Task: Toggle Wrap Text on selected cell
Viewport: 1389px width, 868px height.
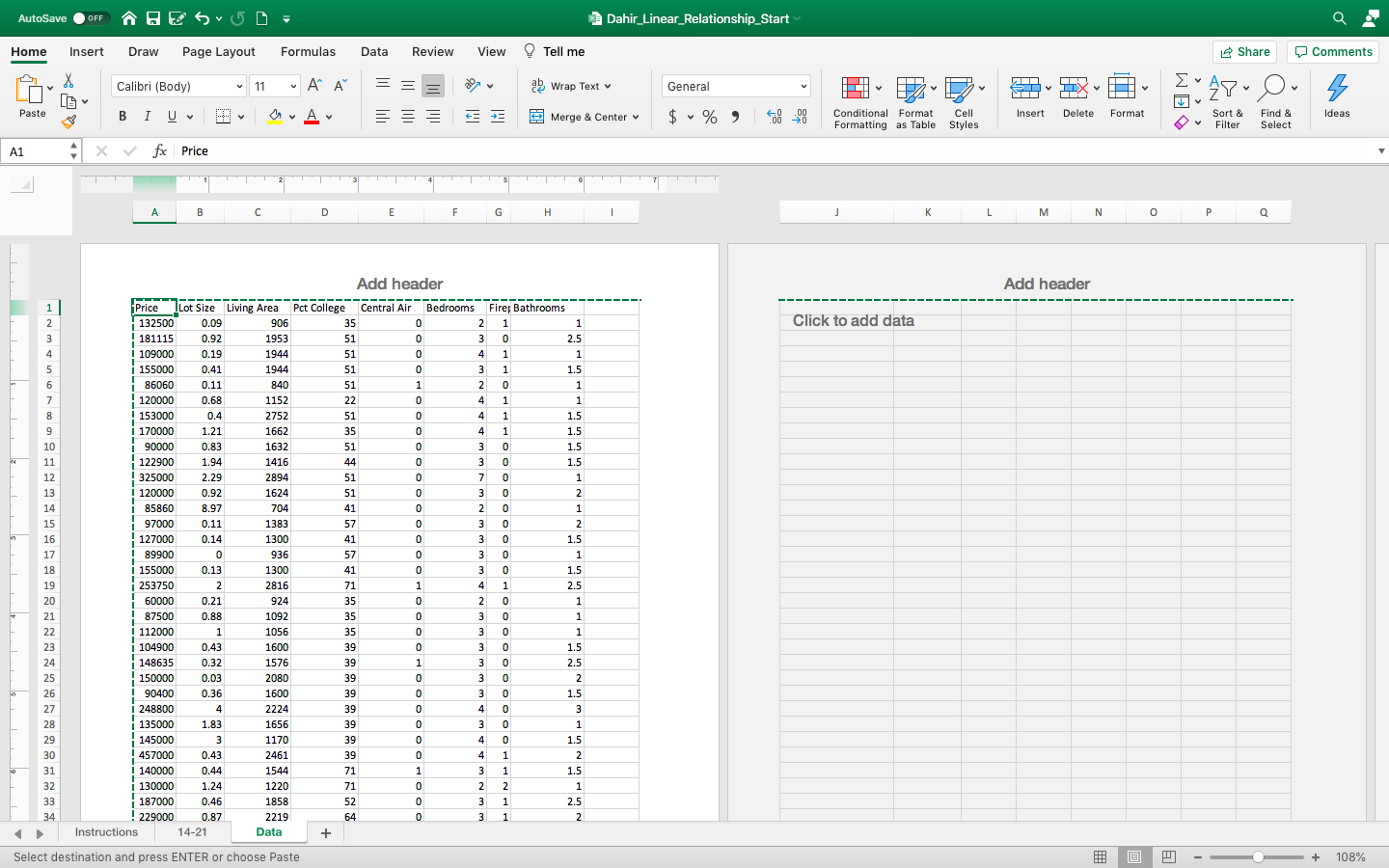Action: tap(571, 86)
